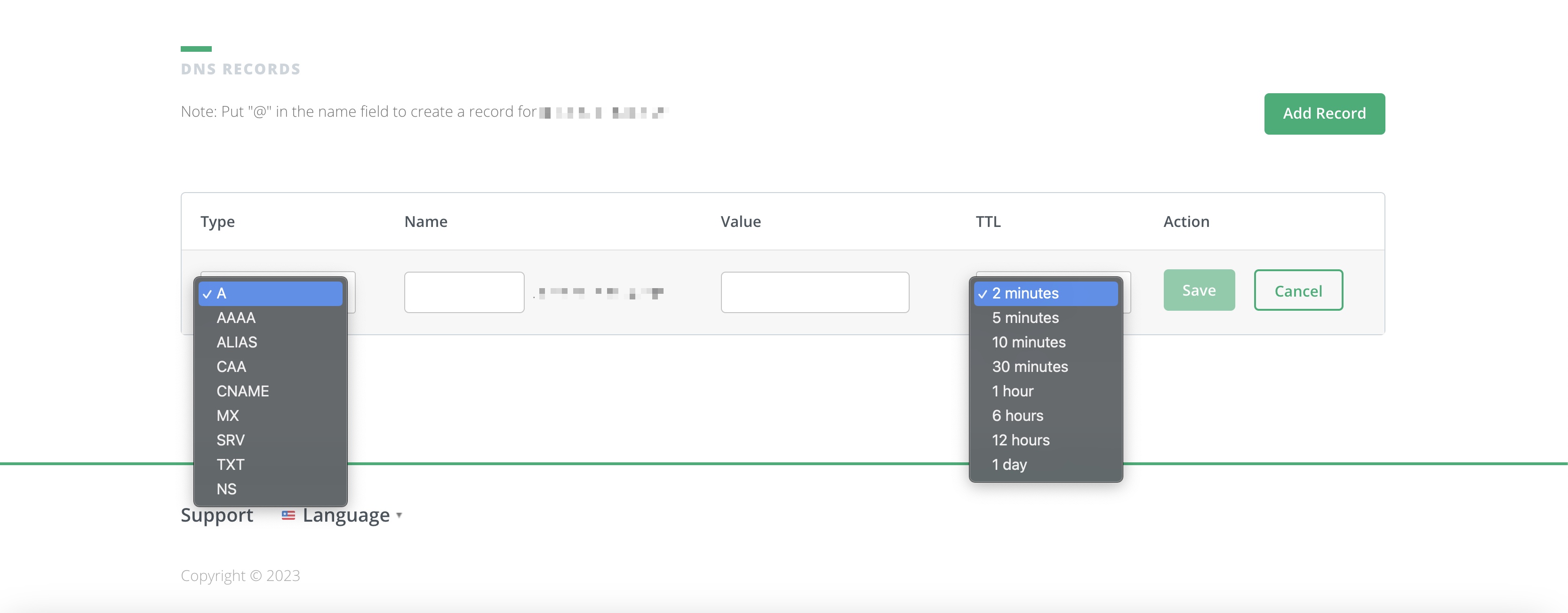This screenshot has height=613, width=1568.
Task: Select A record type option
Action: [x=270, y=293]
